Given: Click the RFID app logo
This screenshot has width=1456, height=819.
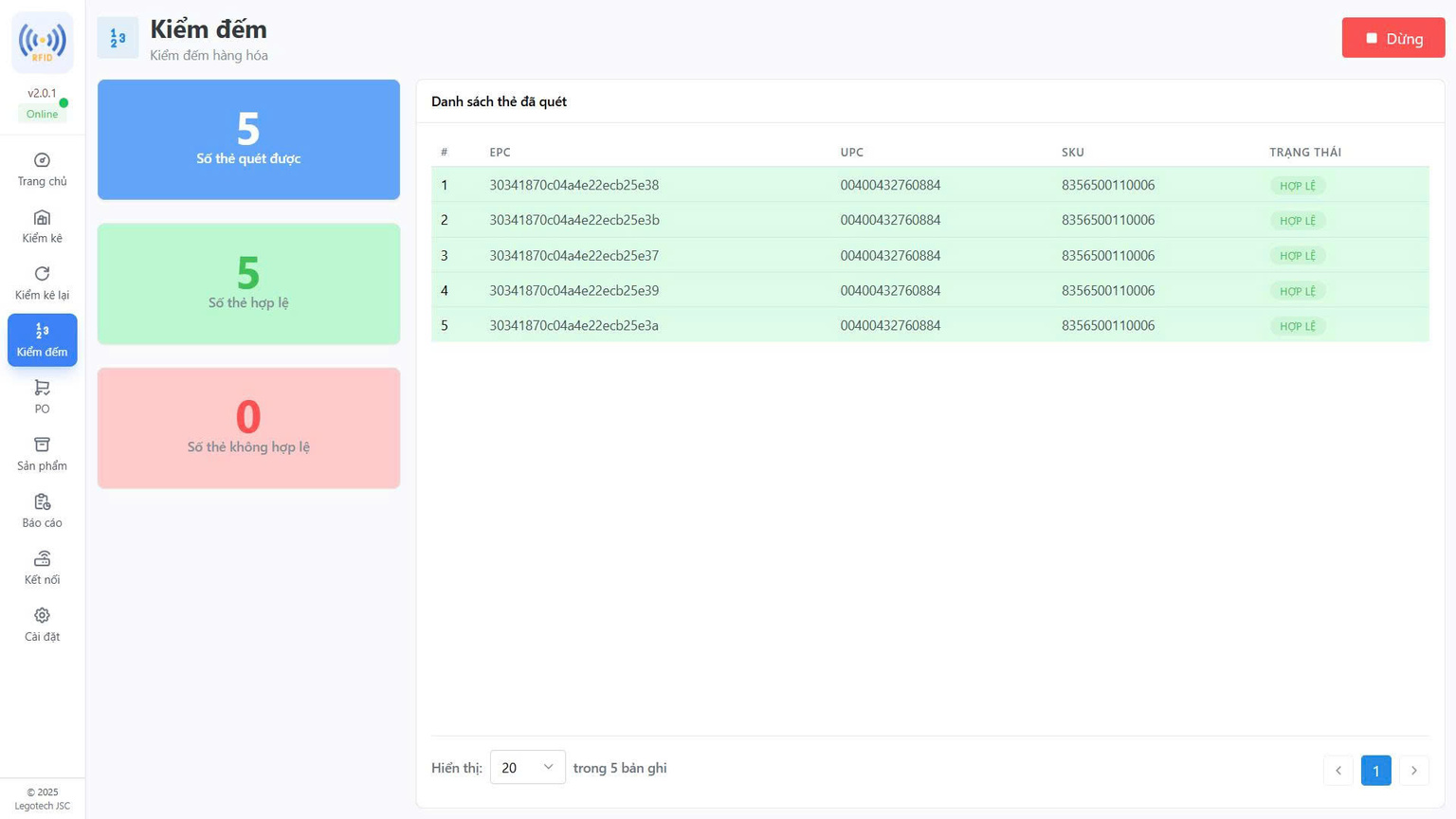Looking at the screenshot, I should pos(43,43).
